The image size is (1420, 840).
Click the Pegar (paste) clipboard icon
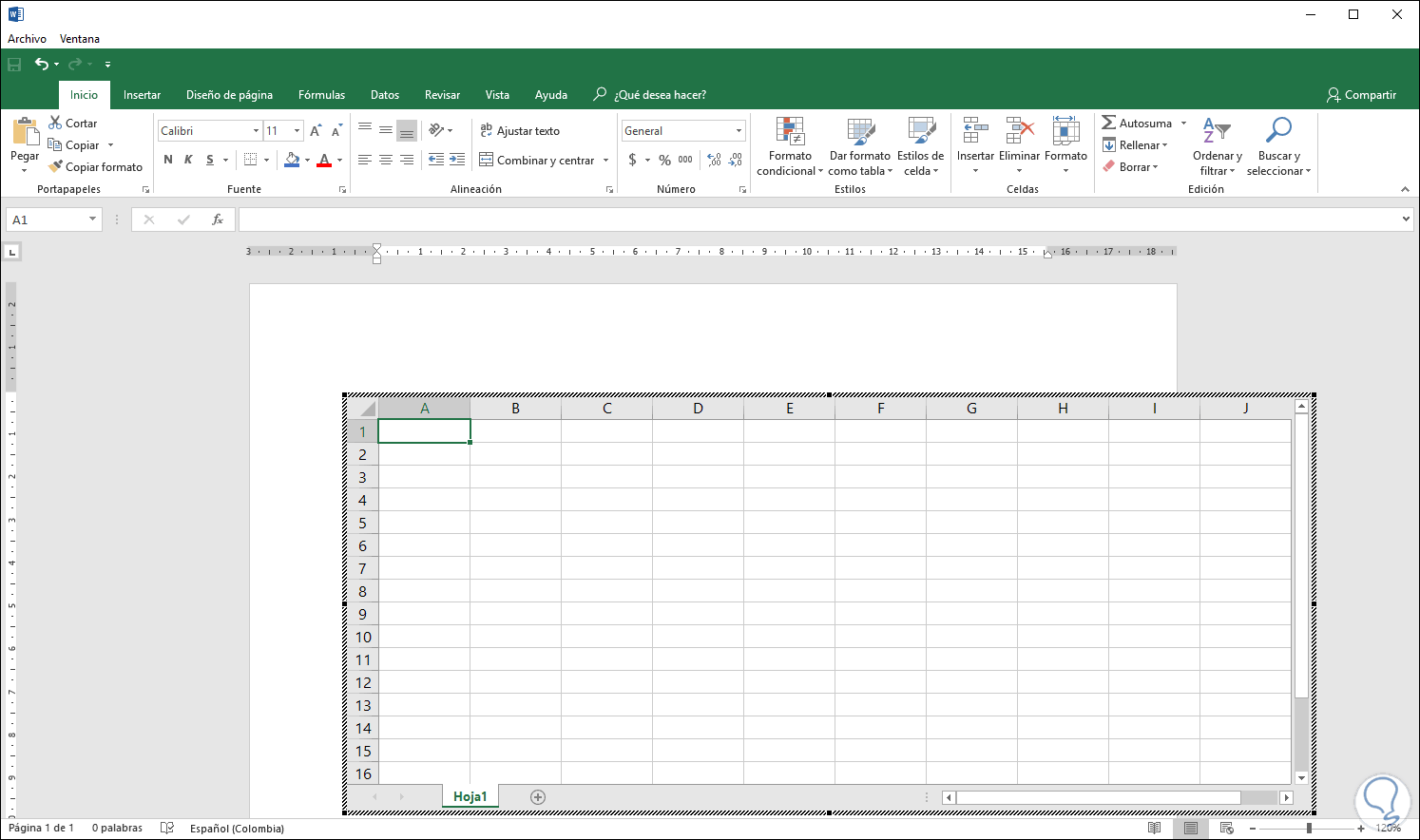[x=25, y=132]
